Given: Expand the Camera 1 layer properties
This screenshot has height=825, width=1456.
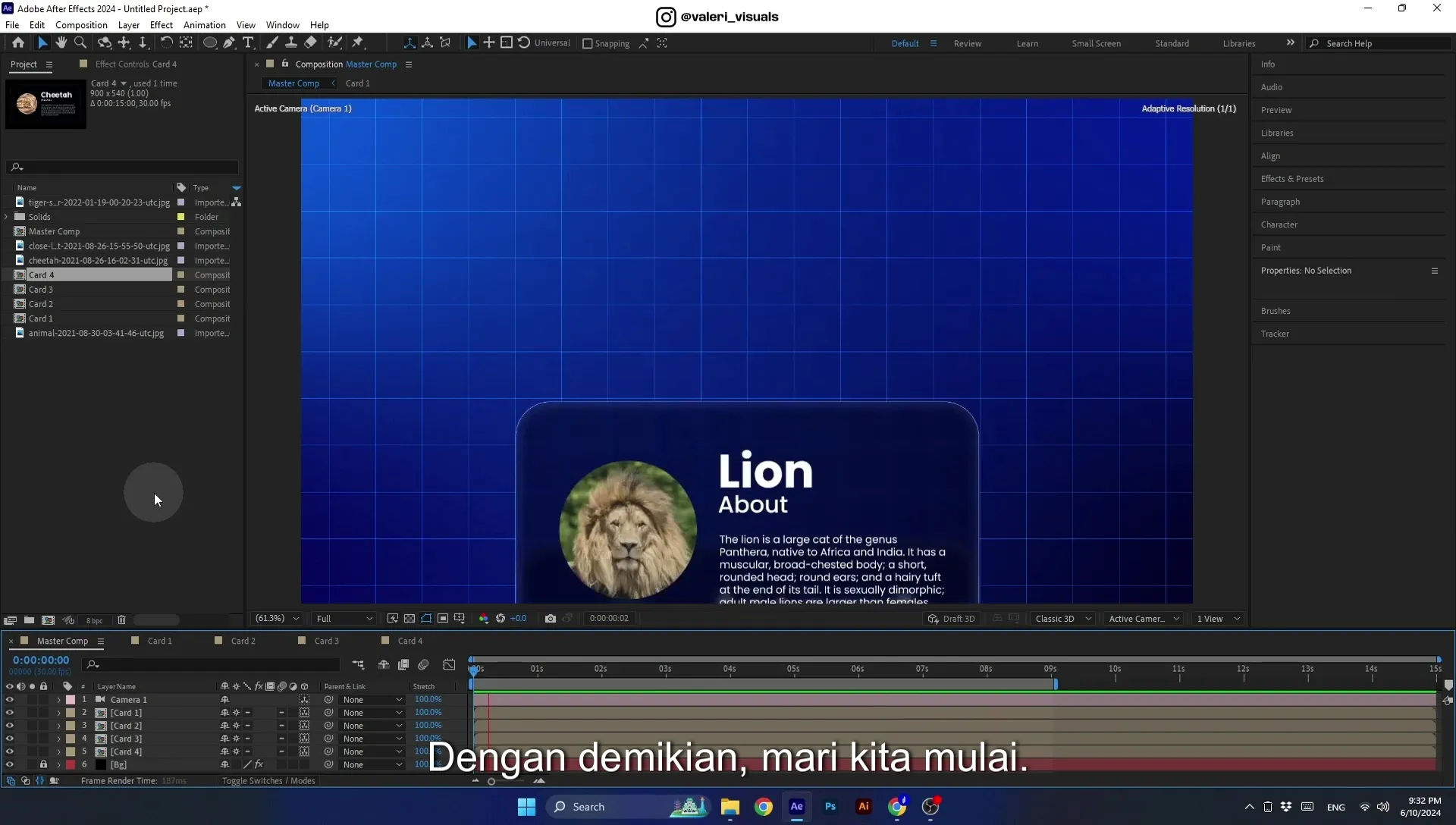Looking at the screenshot, I should coord(58,700).
